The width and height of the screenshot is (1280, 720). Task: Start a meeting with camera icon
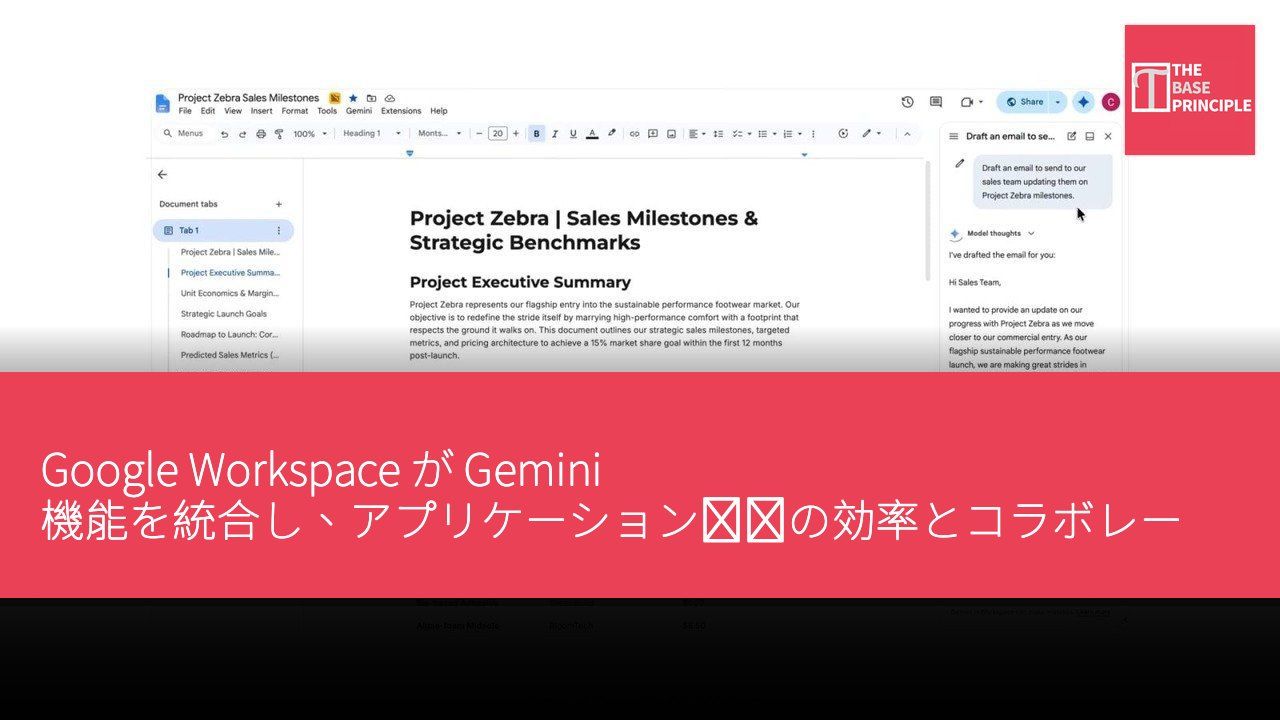pos(967,102)
